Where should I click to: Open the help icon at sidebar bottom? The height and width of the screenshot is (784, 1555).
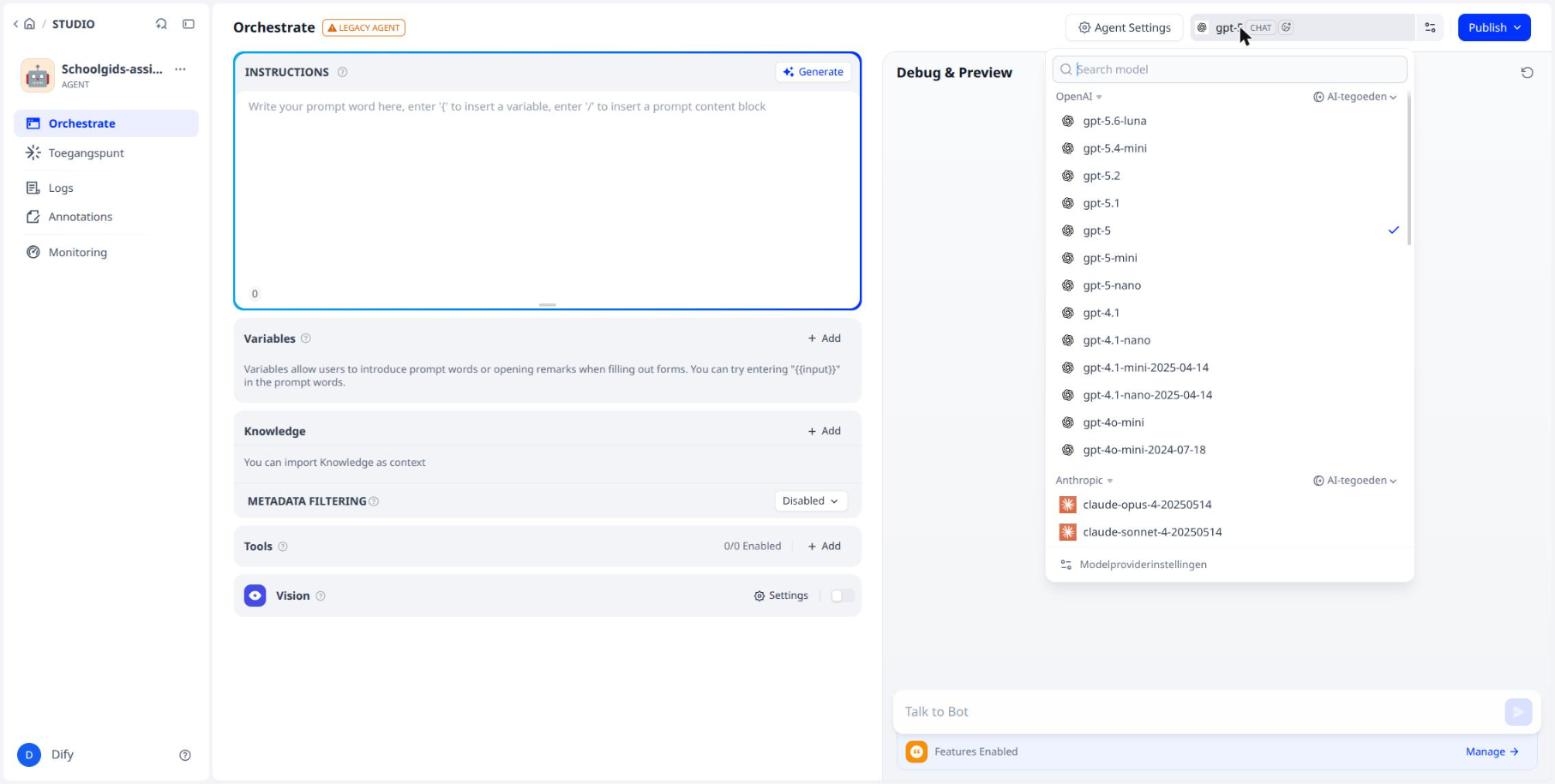(x=185, y=755)
